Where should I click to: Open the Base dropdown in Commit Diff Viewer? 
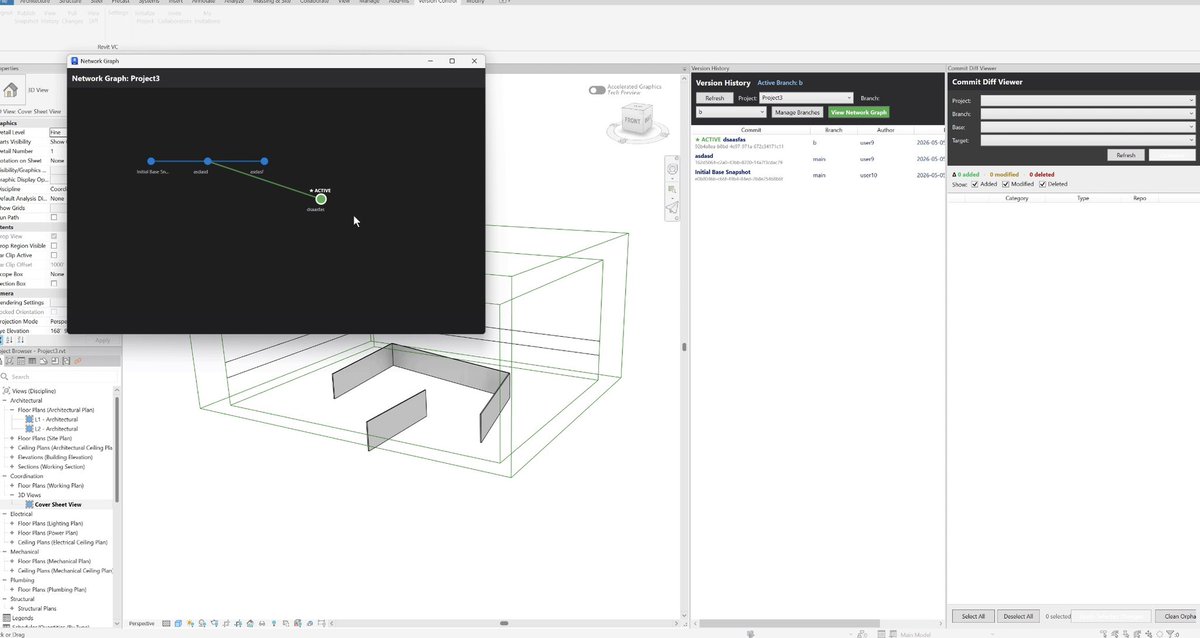point(1088,127)
